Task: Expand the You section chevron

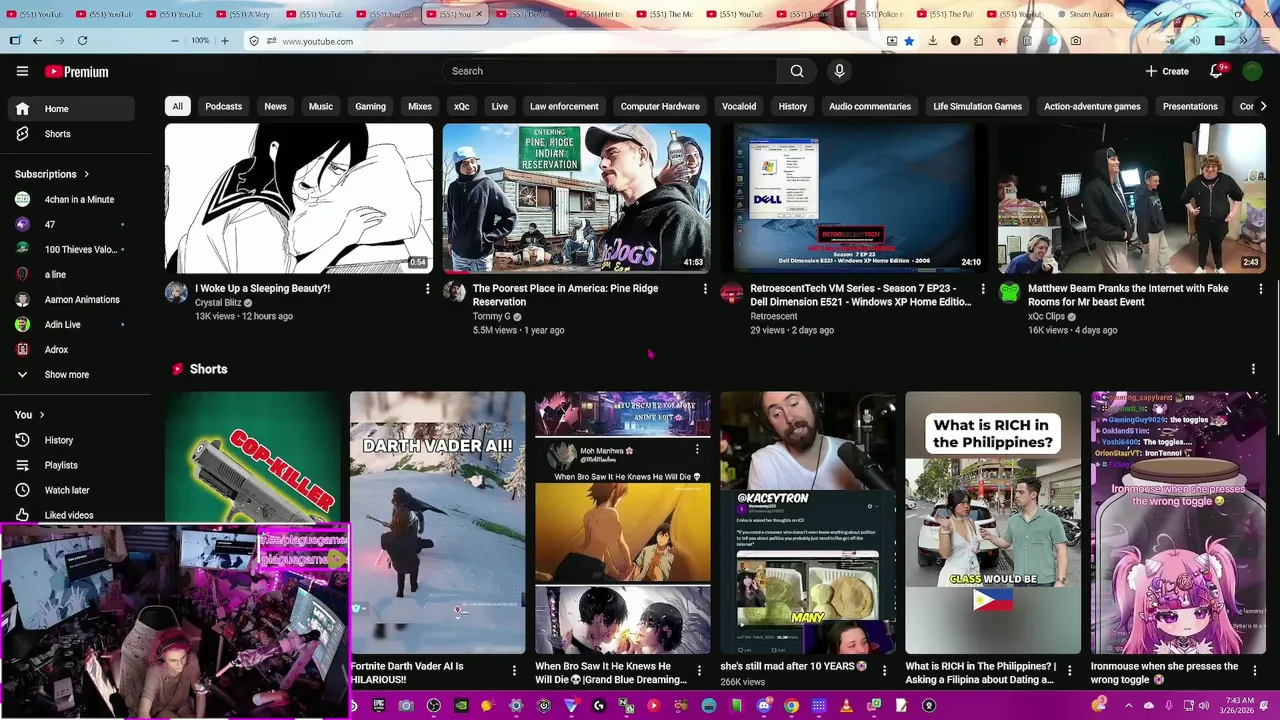Action: tap(42, 415)
